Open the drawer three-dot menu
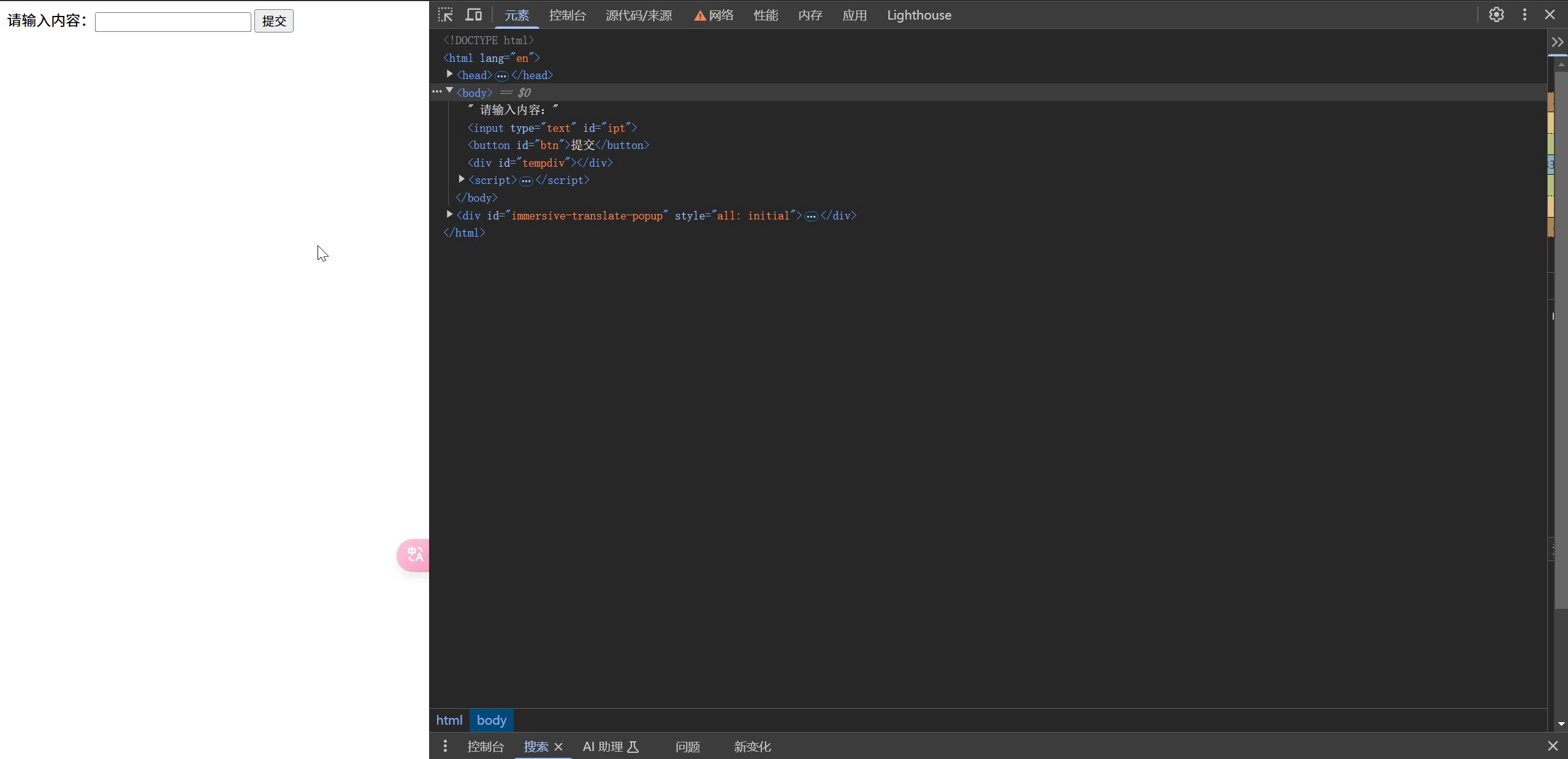1568x759 pixels. coord(445,746)
